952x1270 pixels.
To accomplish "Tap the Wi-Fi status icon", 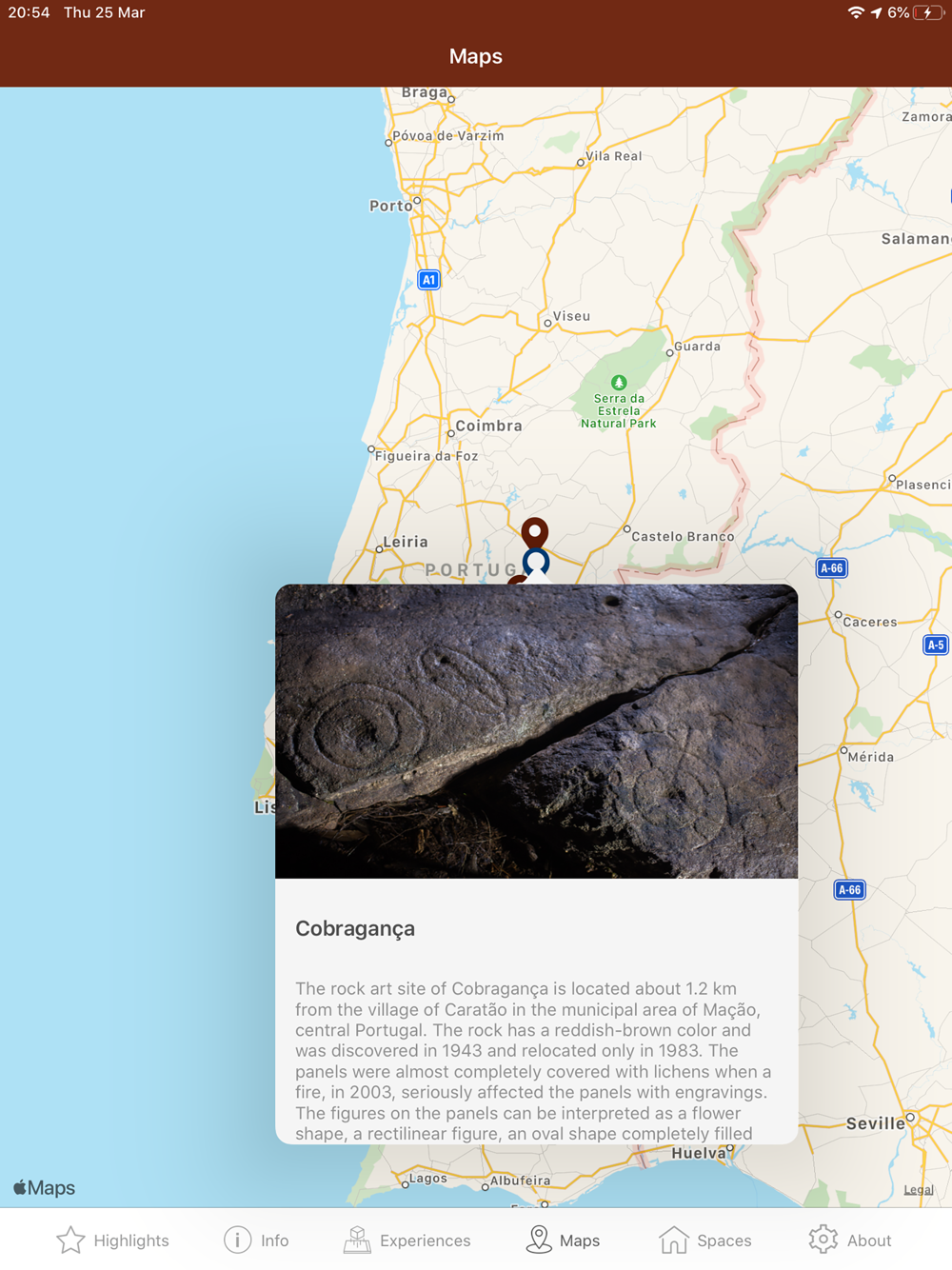I will [x=856, y=12].
